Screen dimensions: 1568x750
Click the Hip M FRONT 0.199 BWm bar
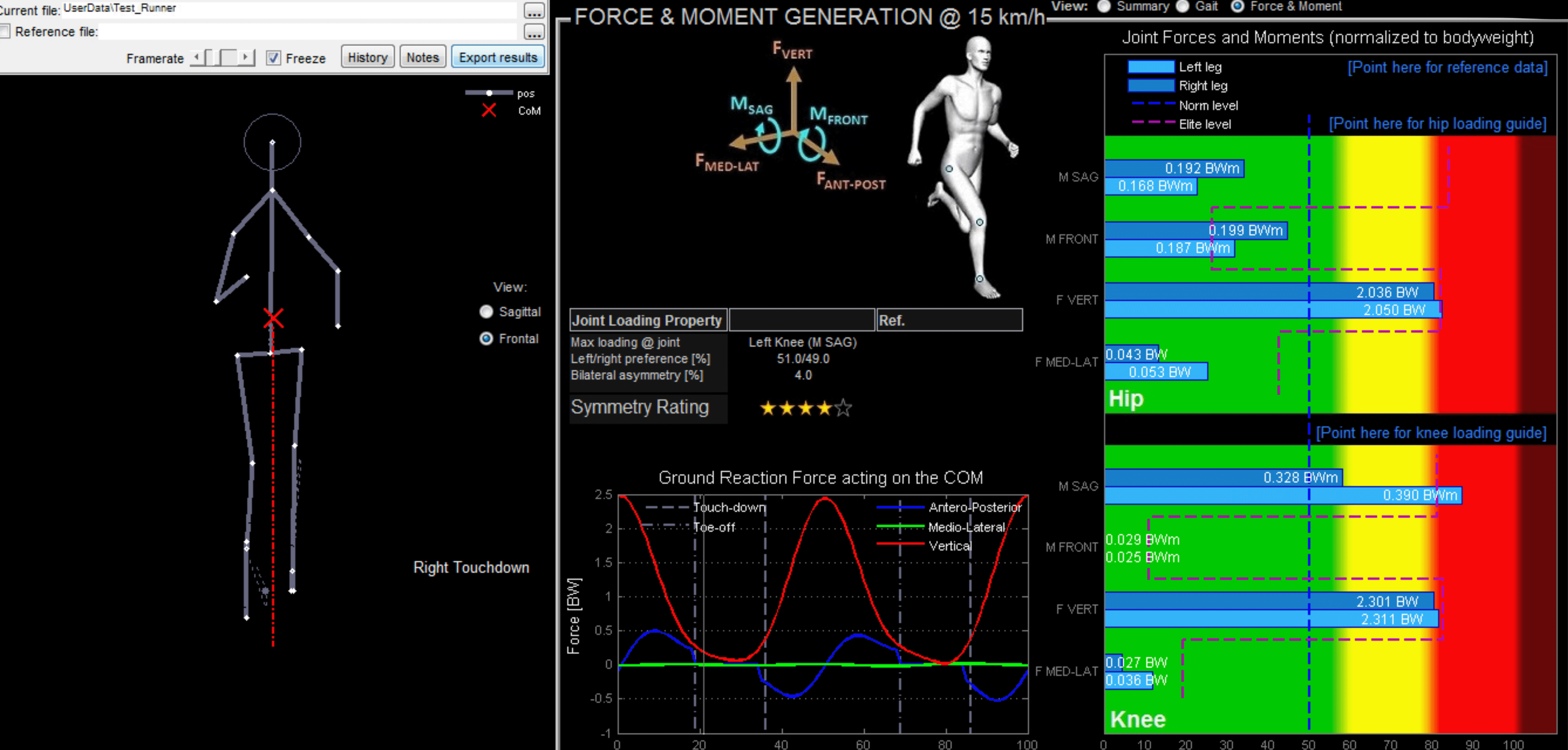[x=1196, y=231]
